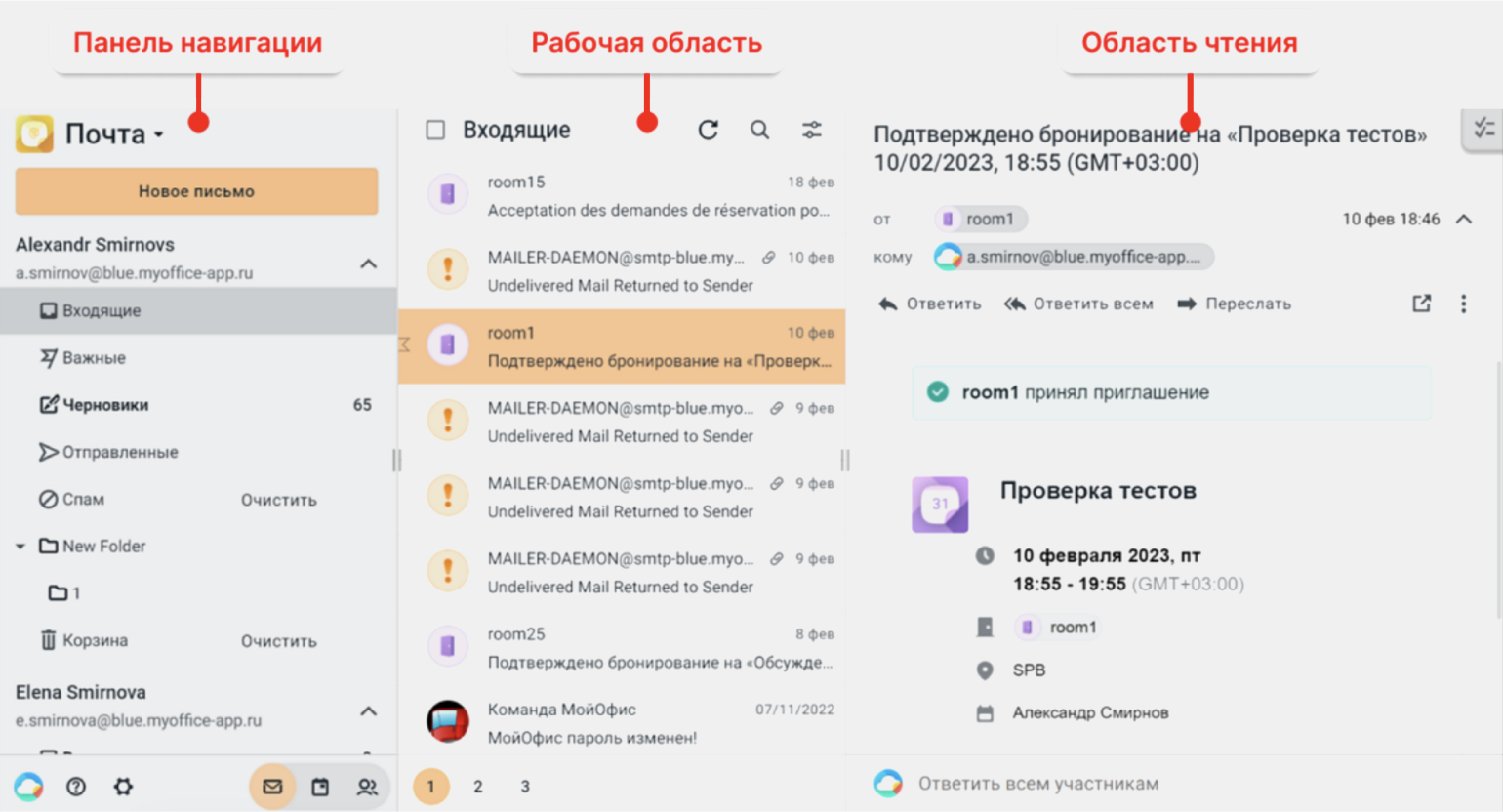Collapse the Elena Smirnova account folders
Viewport: 1503px width, 812px height.
(x=368, y=710)
